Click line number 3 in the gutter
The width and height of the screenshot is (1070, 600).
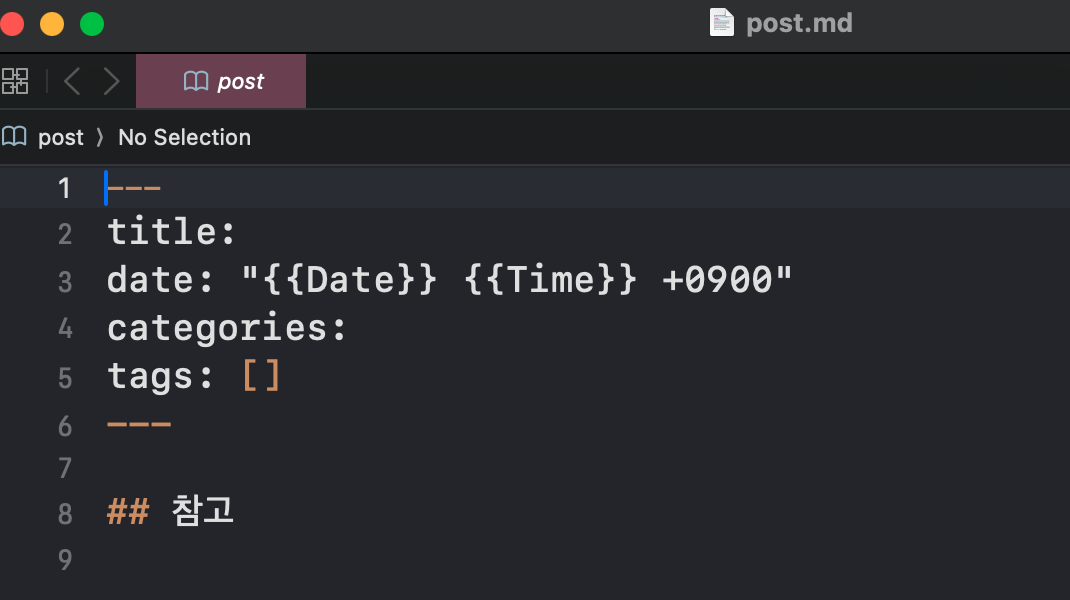(65, 282)
